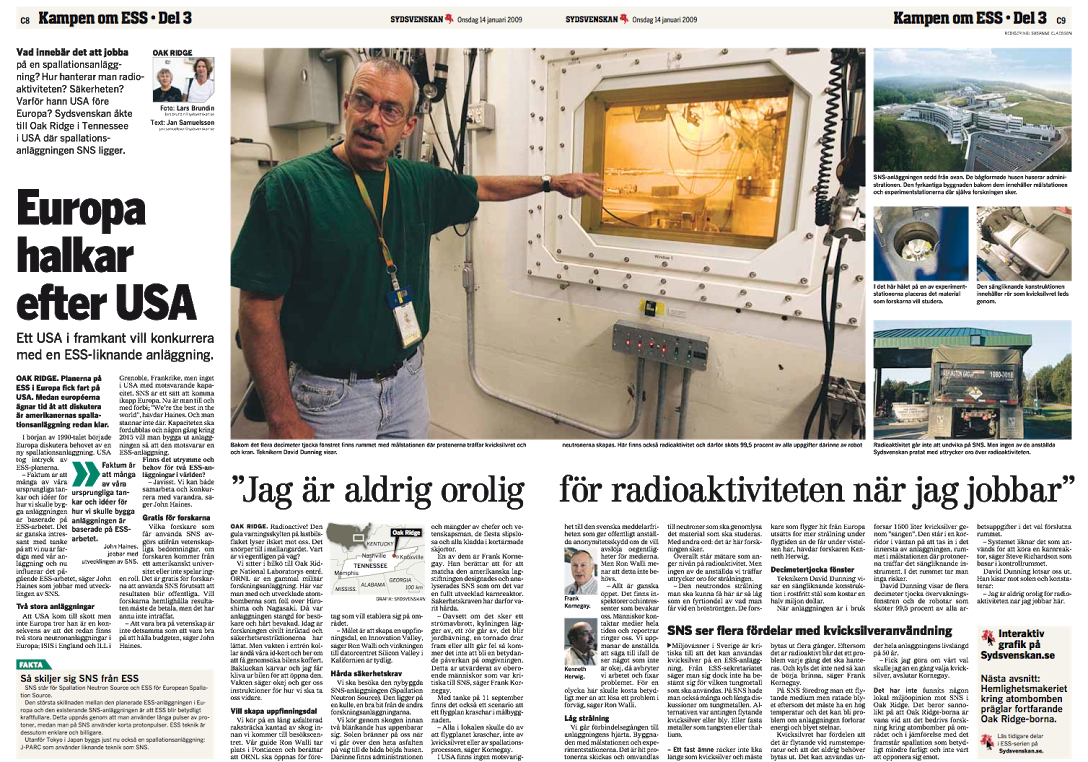
Task: Click the fact box title 'Så skiljer sig SNS från ESS'
Action: coord(79,679)
